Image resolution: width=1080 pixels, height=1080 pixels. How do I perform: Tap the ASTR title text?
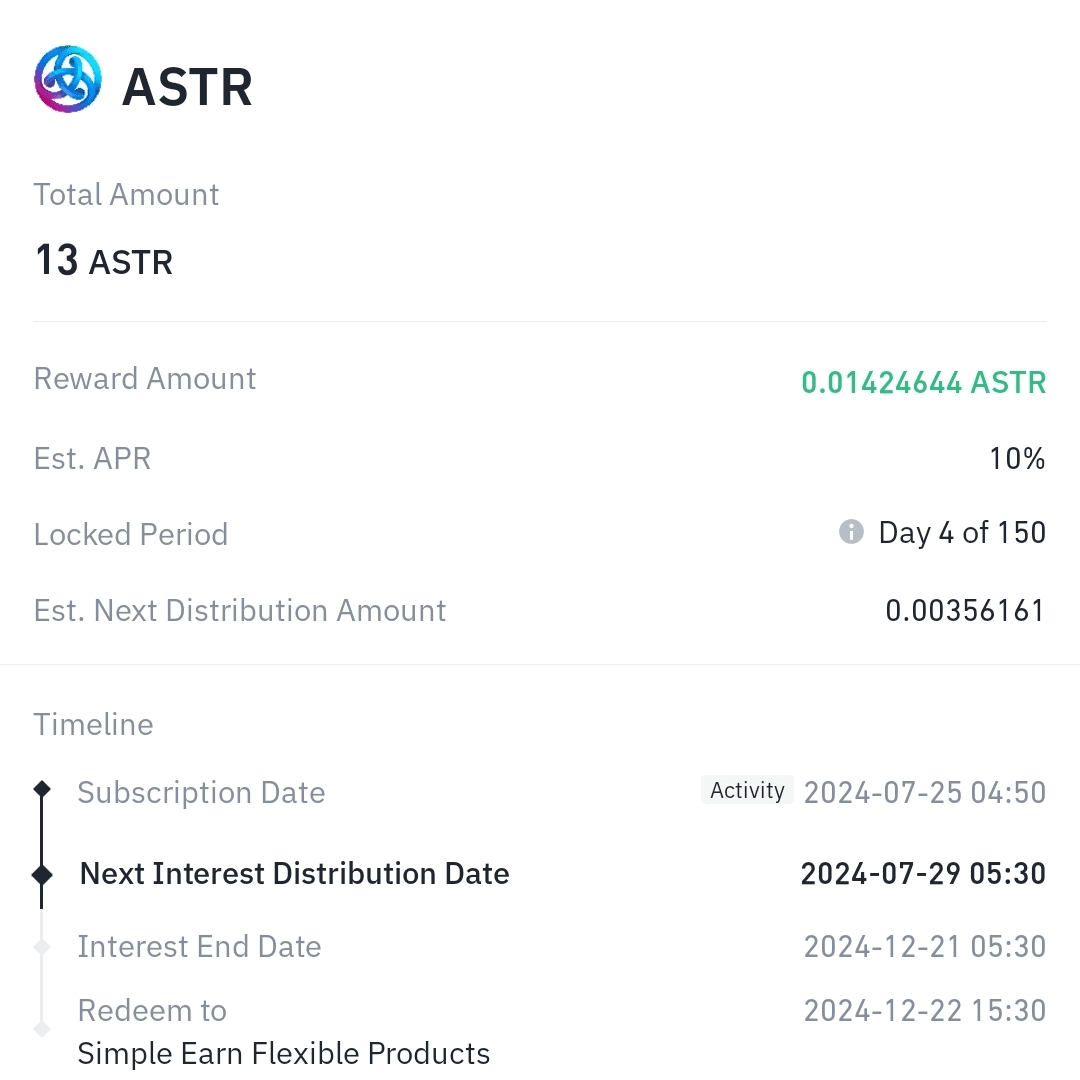(x=187, y=87)
